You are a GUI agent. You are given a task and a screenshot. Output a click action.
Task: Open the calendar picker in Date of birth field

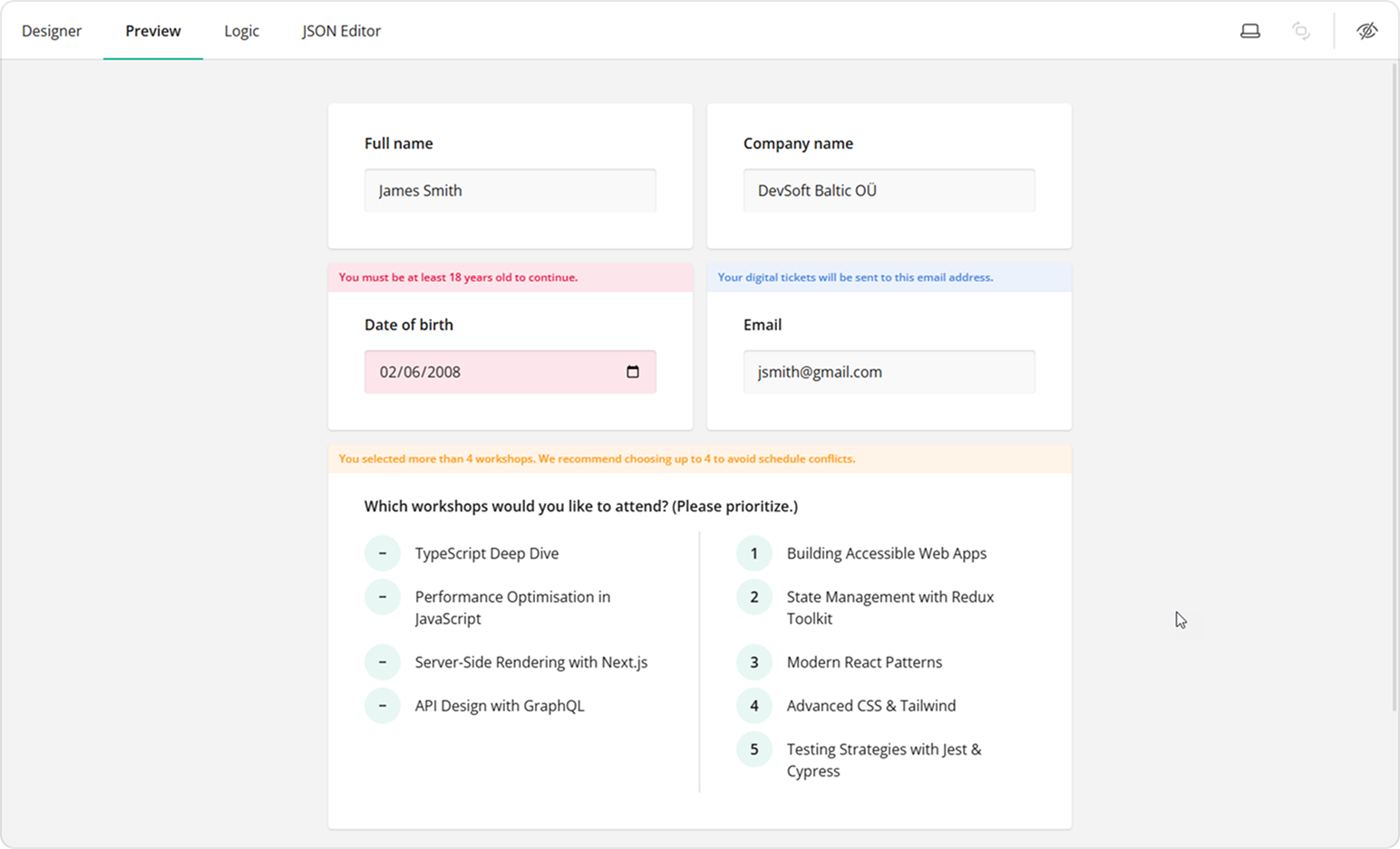632,371
